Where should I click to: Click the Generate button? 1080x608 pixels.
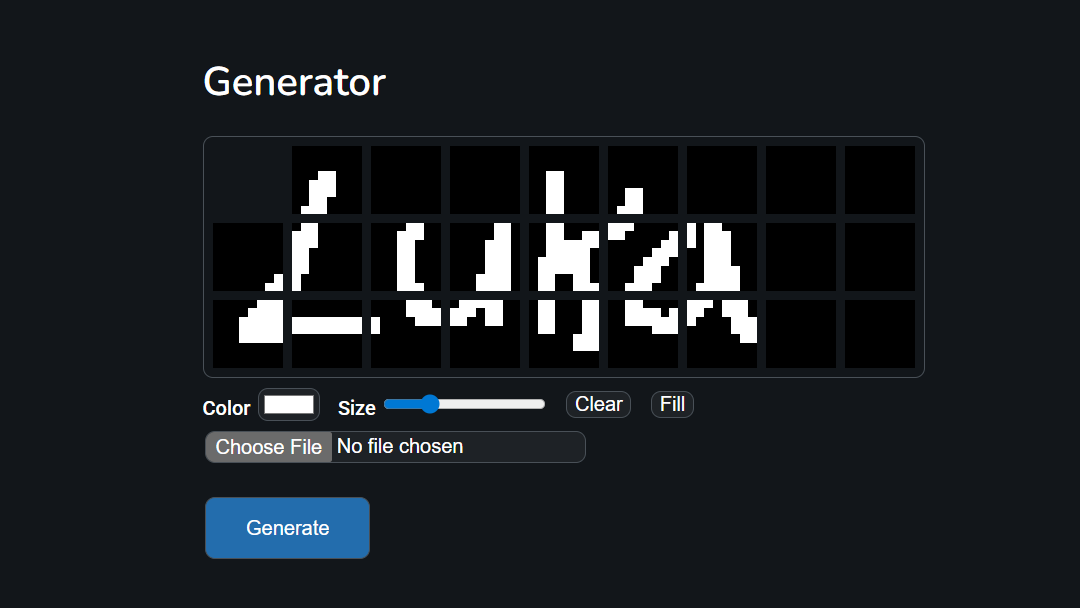[x=287, y=528]
